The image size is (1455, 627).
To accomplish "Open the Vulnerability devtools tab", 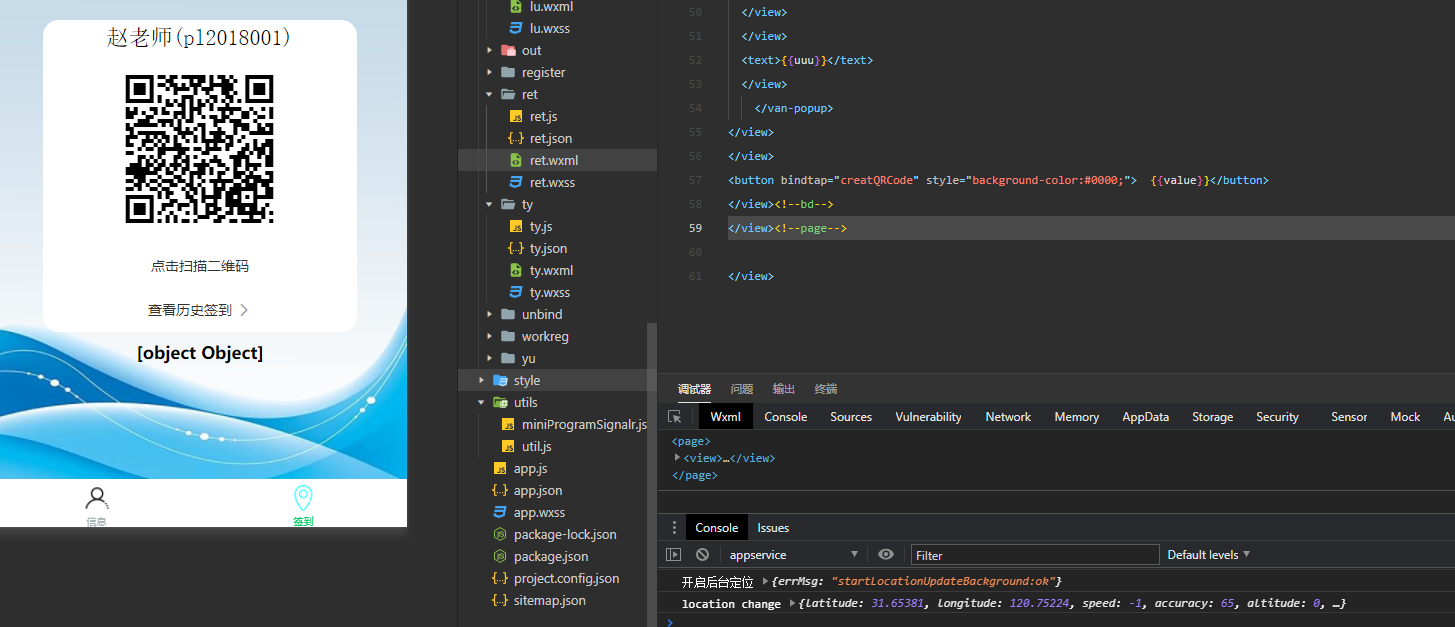I will pos(928,417).
